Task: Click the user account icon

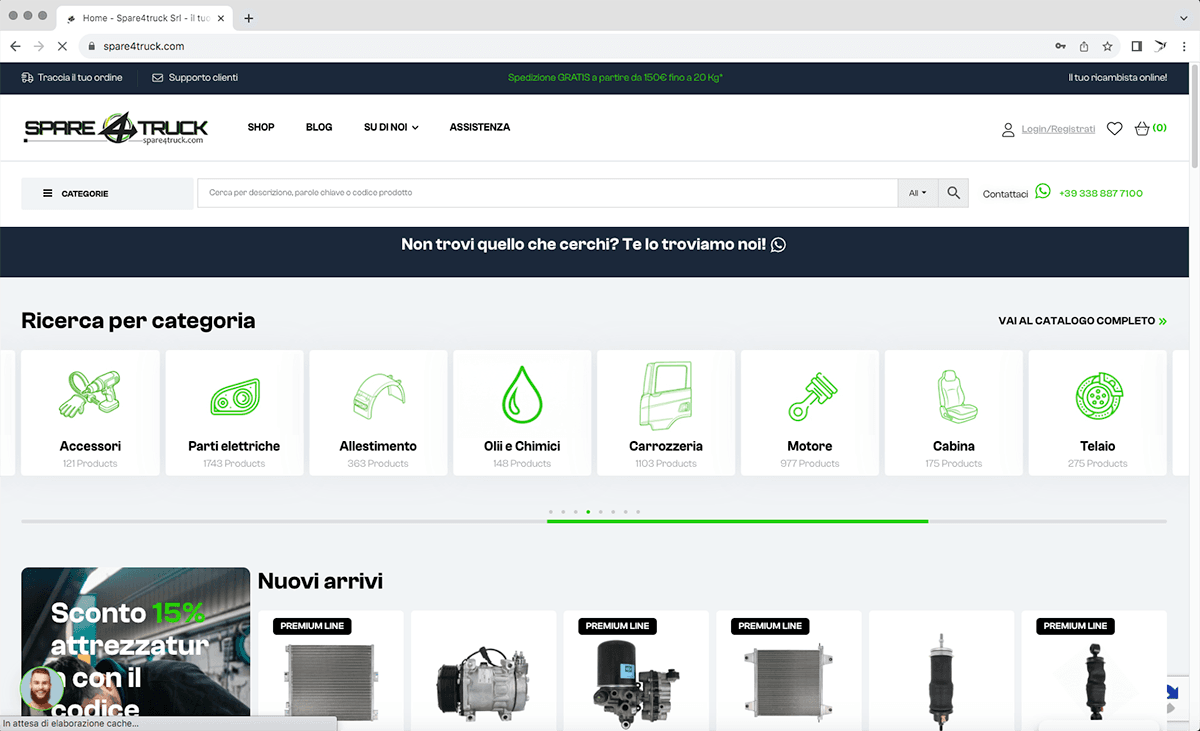Action: [1008, 129]
